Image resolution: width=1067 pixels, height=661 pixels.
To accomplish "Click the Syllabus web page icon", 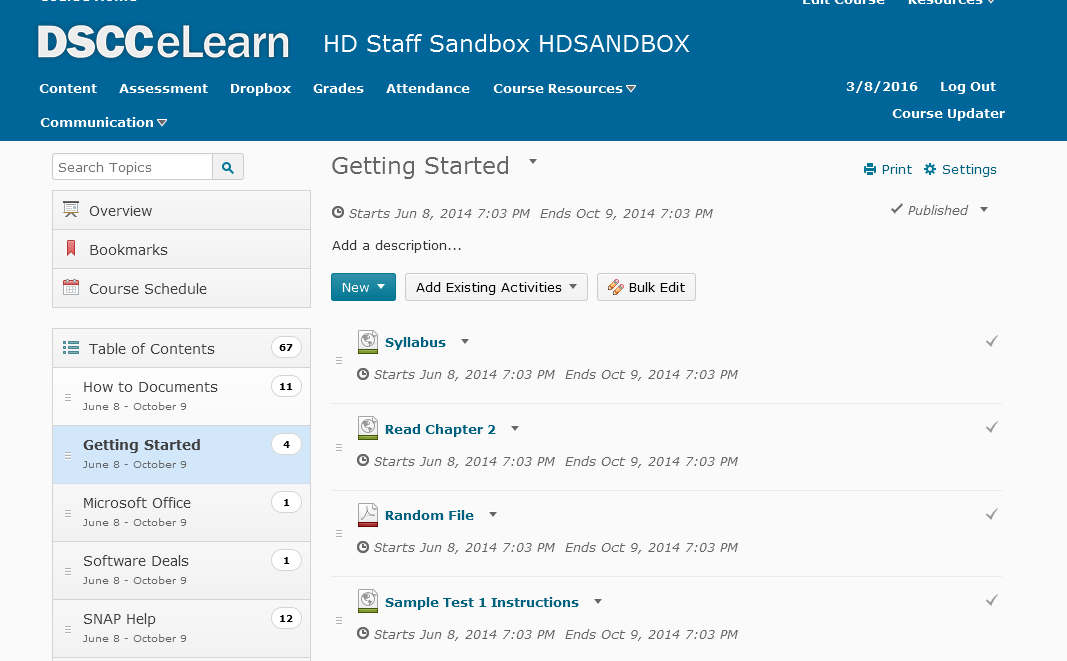I will [367, 342].
